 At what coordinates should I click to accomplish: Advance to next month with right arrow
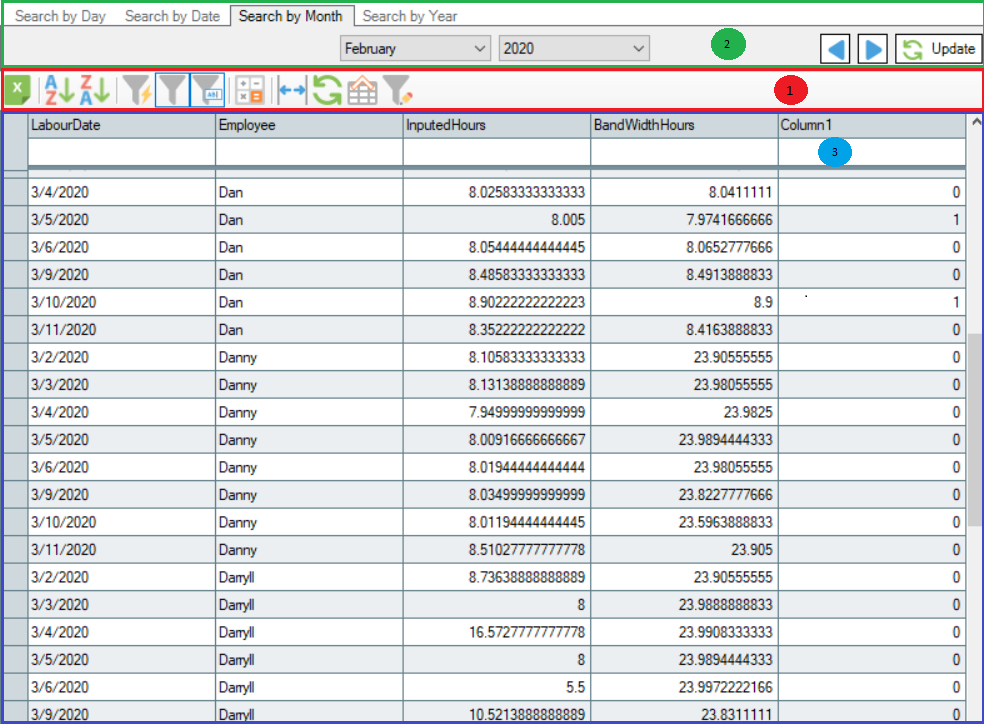pyautogui.click(x=872, y=48)
